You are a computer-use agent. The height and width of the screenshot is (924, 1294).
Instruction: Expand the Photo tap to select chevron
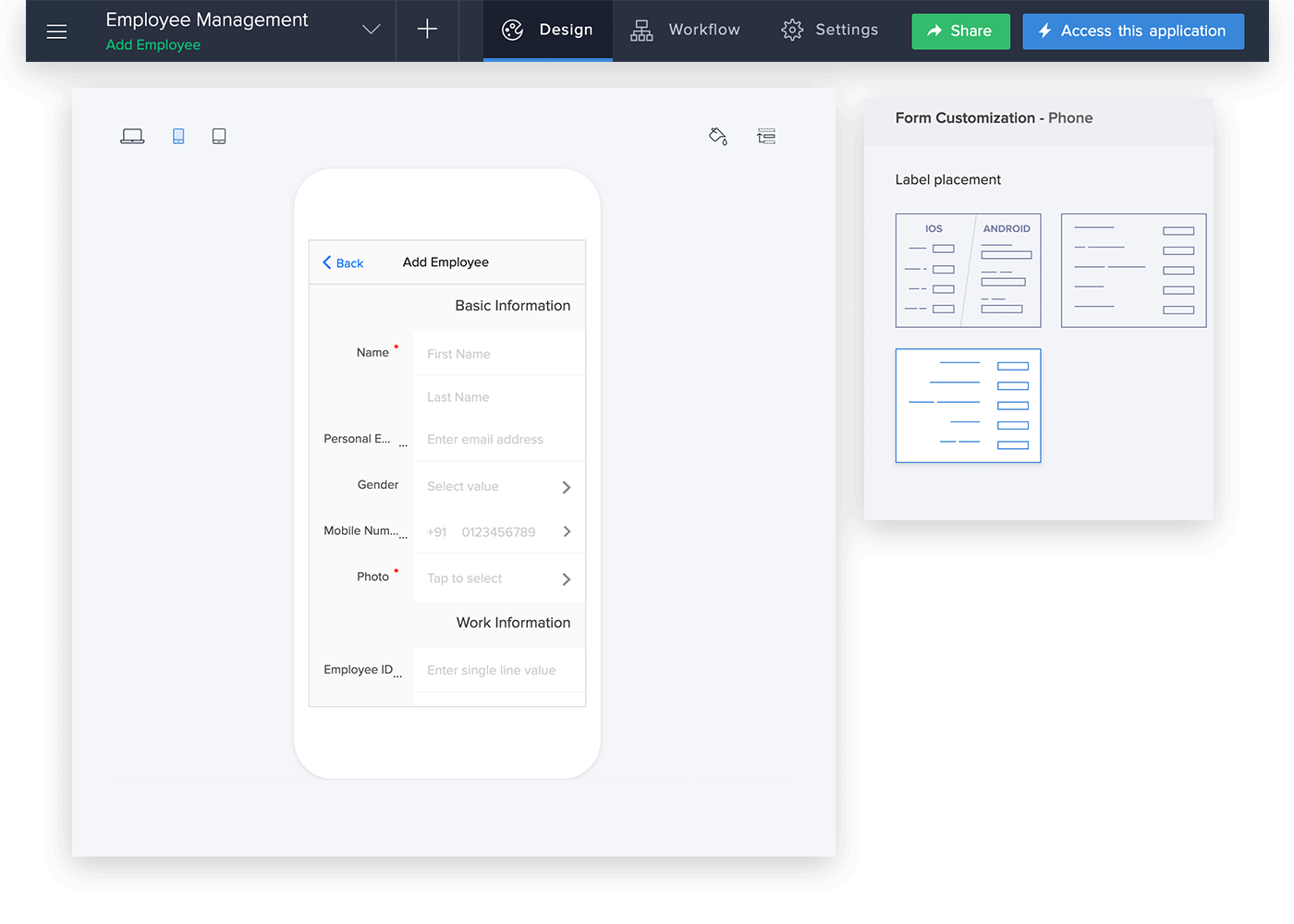[x=567, y=579]
